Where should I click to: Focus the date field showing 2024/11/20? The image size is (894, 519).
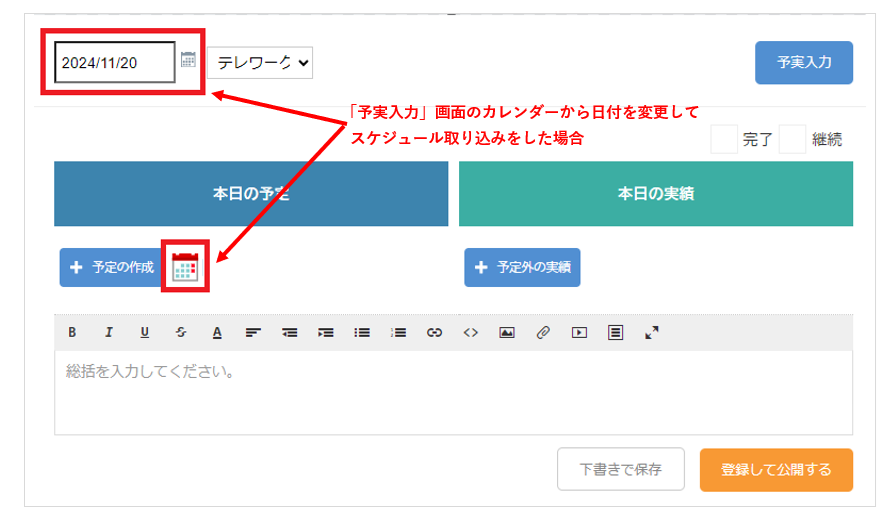(115, 62)
